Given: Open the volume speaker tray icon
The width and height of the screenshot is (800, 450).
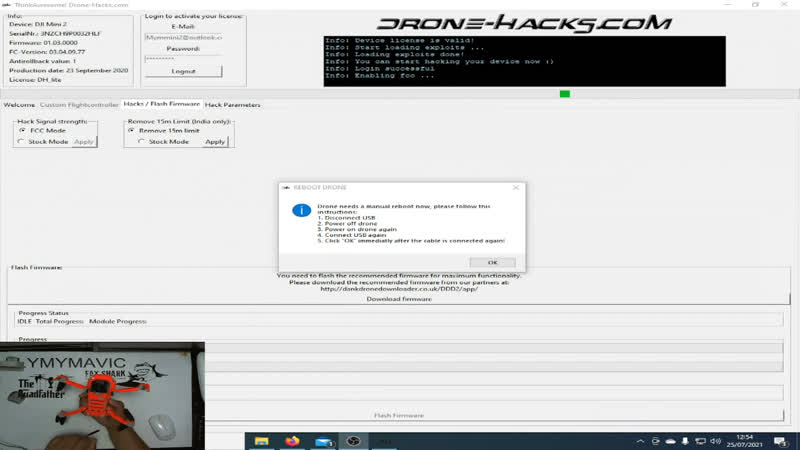Looking at the screenshot, I should coord(715,441).
